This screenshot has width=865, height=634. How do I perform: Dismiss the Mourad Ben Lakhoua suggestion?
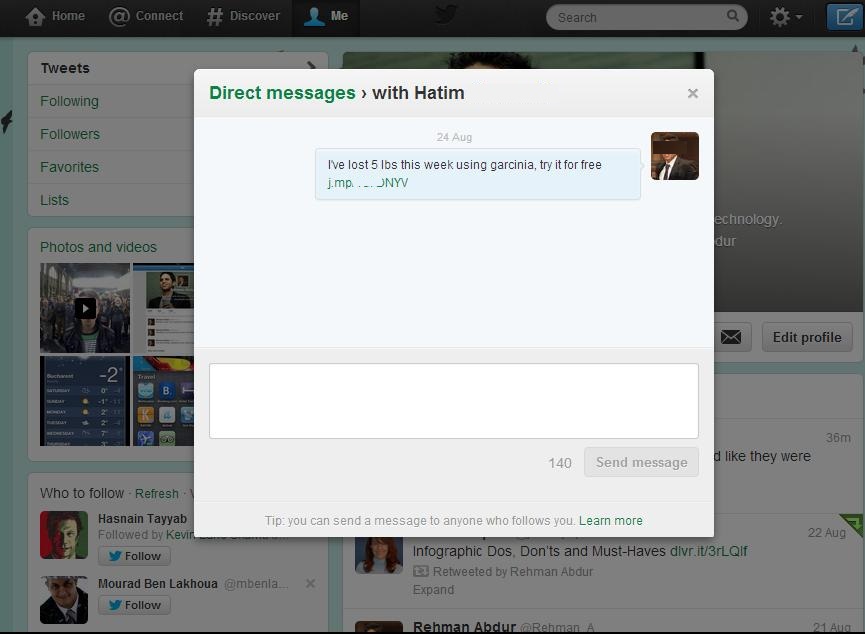coord(310,583)
